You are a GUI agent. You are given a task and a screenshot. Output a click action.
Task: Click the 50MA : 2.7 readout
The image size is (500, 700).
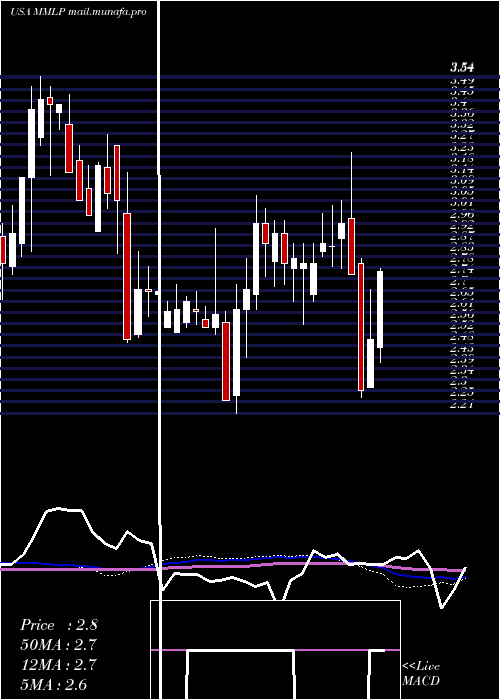[x=59, y=645]
